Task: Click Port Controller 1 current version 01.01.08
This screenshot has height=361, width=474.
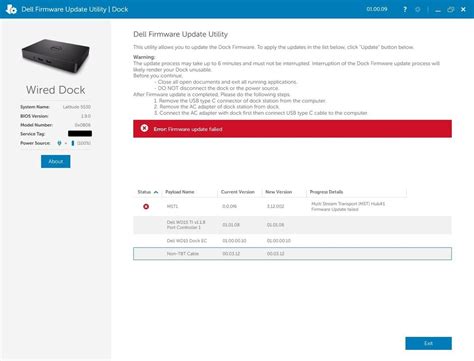Action: [231, 225]
